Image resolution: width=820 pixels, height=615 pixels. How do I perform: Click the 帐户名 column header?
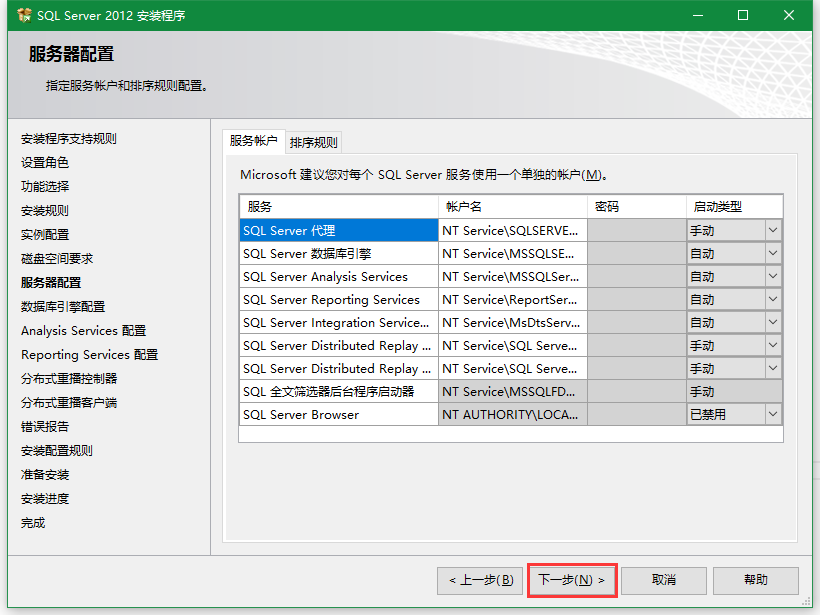tap(512, 206)
